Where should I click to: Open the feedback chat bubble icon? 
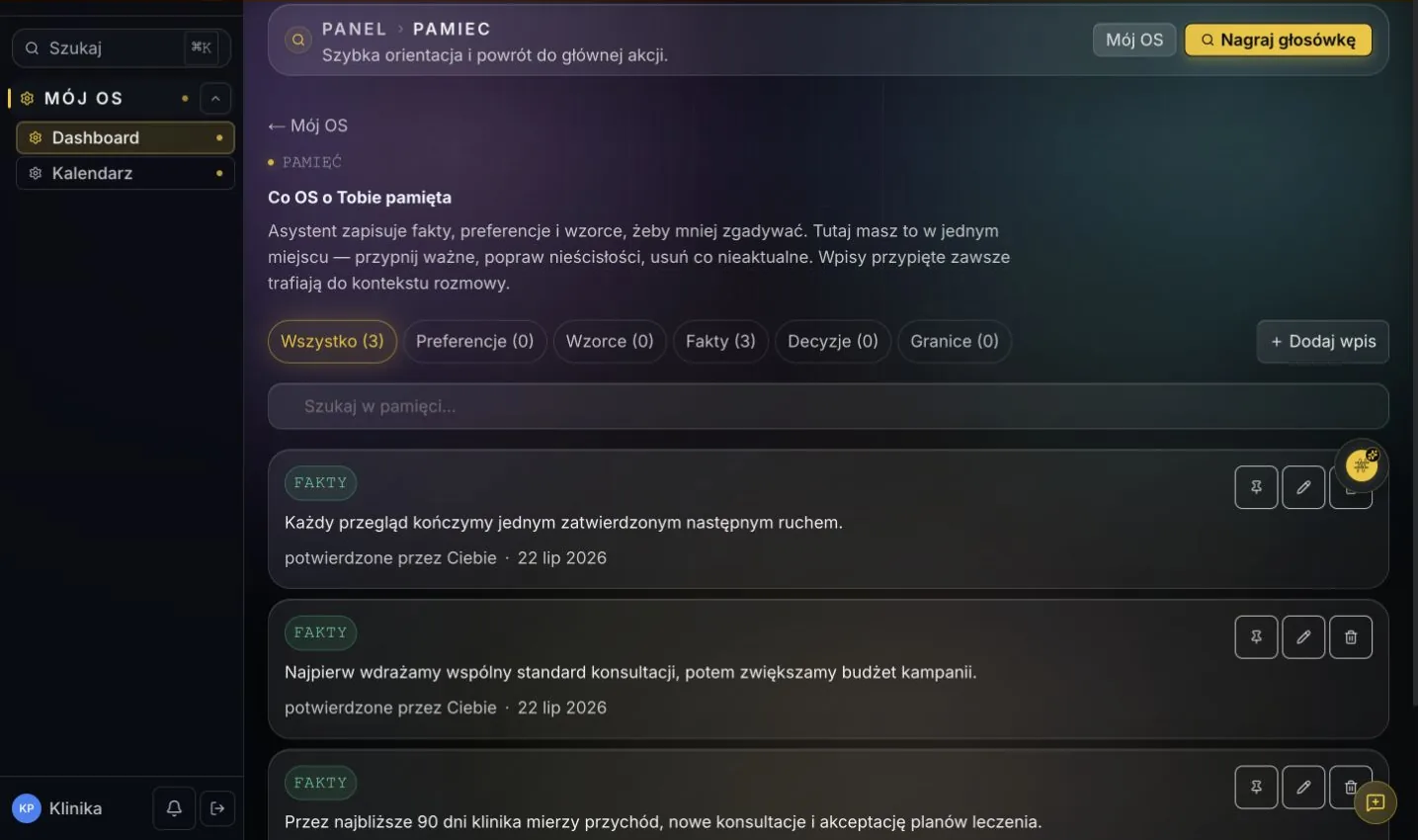click(x=1376, y=802)
